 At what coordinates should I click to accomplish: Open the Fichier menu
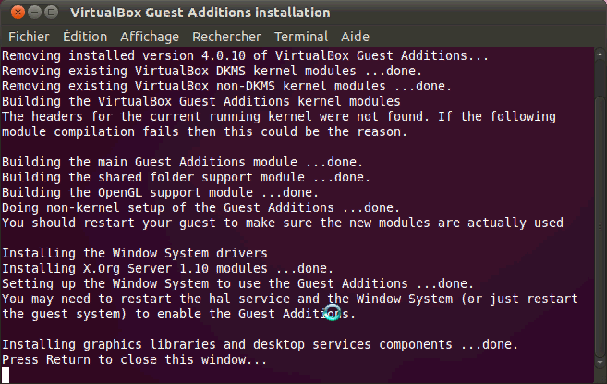click(29, 36)
